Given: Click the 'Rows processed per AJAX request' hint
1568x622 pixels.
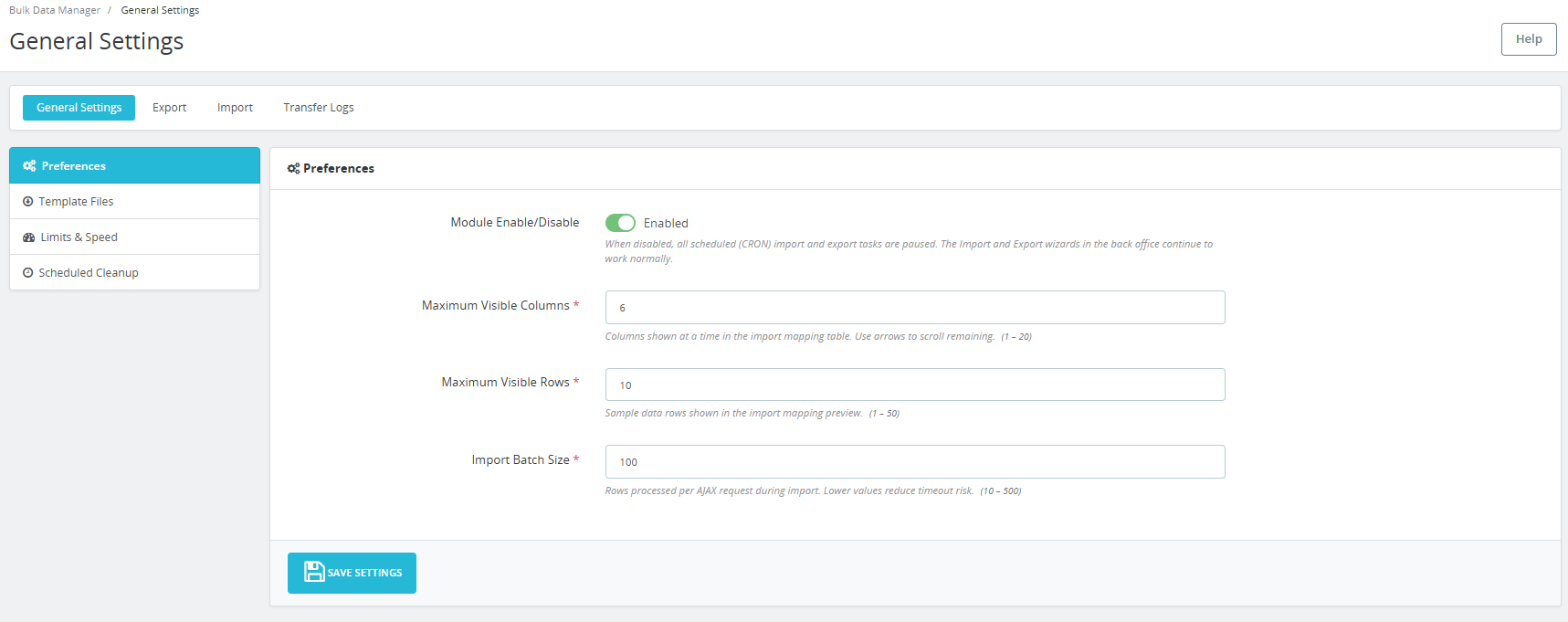Looking at the screenshot, I should point(789,491).
